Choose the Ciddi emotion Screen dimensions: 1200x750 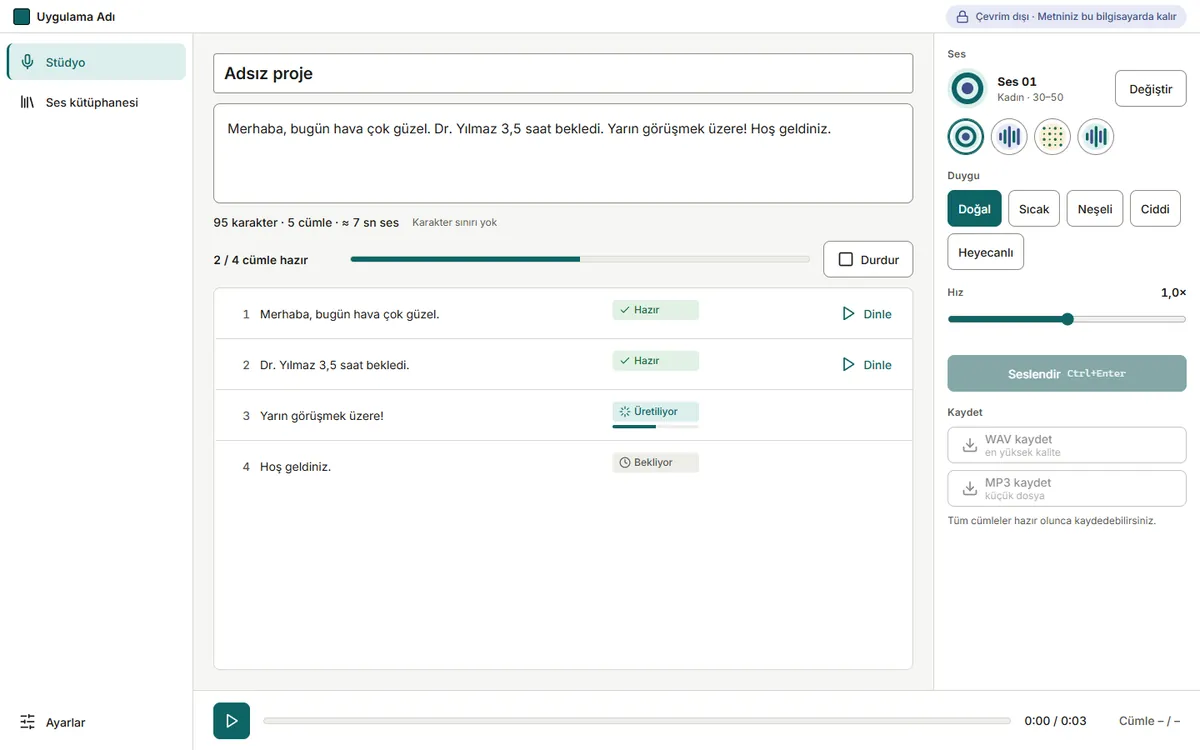pos(1155,209)
